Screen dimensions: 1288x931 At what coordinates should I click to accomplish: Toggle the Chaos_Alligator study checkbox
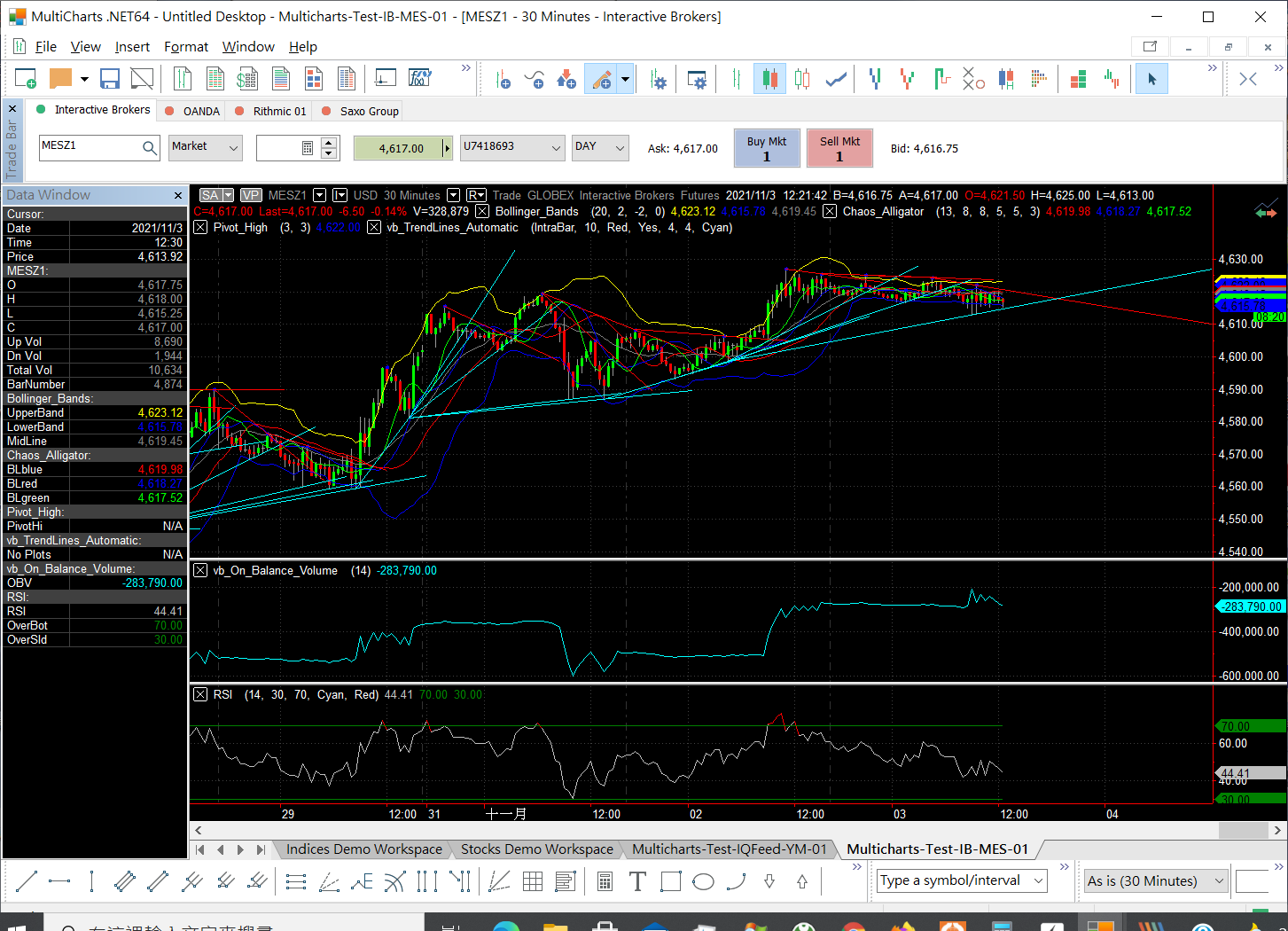tap(830, 211)
